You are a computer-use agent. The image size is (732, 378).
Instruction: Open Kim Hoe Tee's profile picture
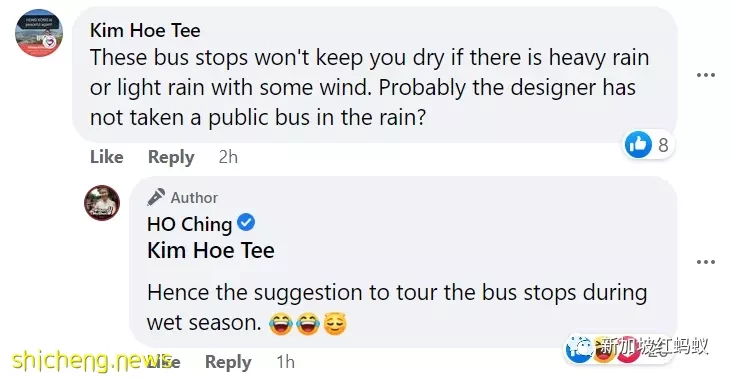click(39, 33)
